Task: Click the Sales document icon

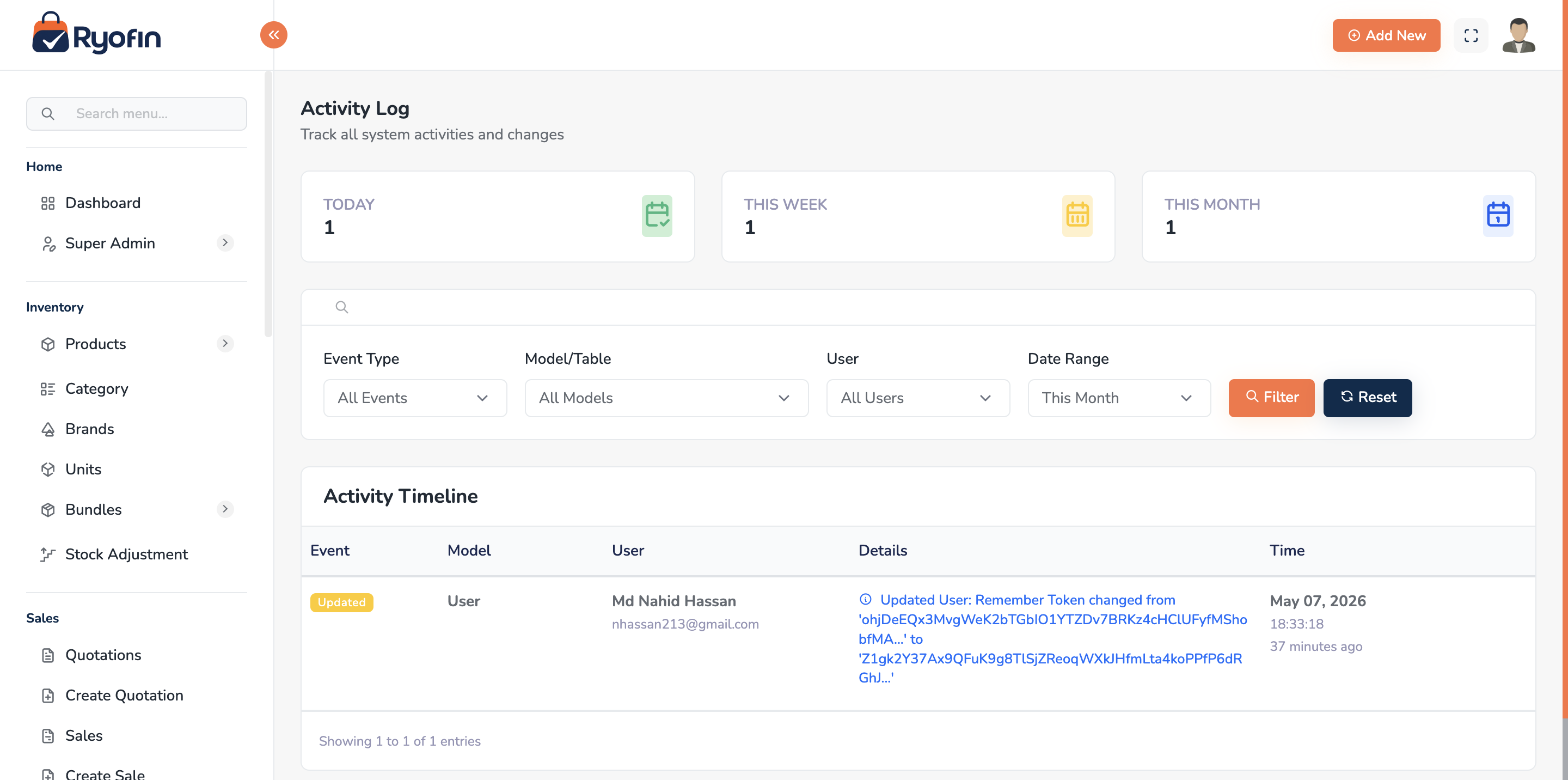Action: click(47, 735)
